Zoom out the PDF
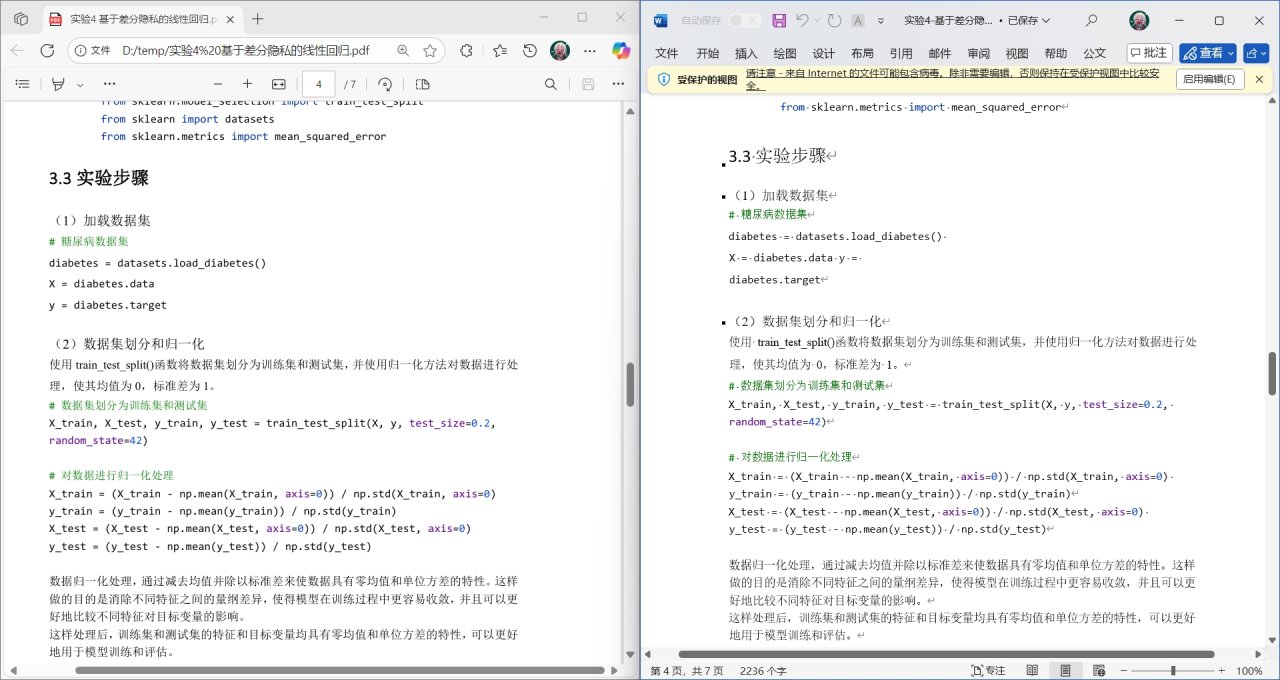 click(x=218, y=85)
